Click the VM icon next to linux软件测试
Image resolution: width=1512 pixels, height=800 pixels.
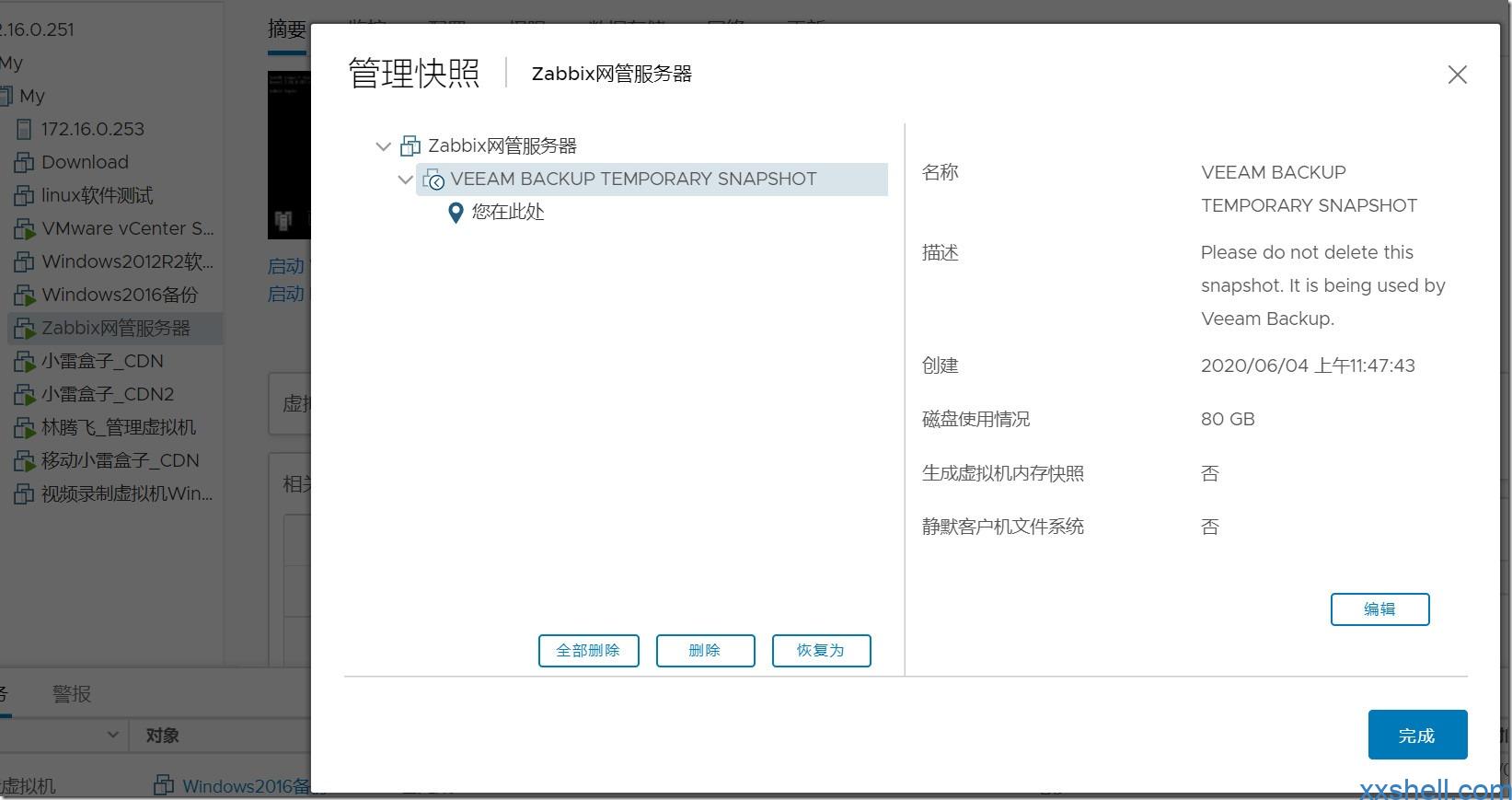pos(24,196)
